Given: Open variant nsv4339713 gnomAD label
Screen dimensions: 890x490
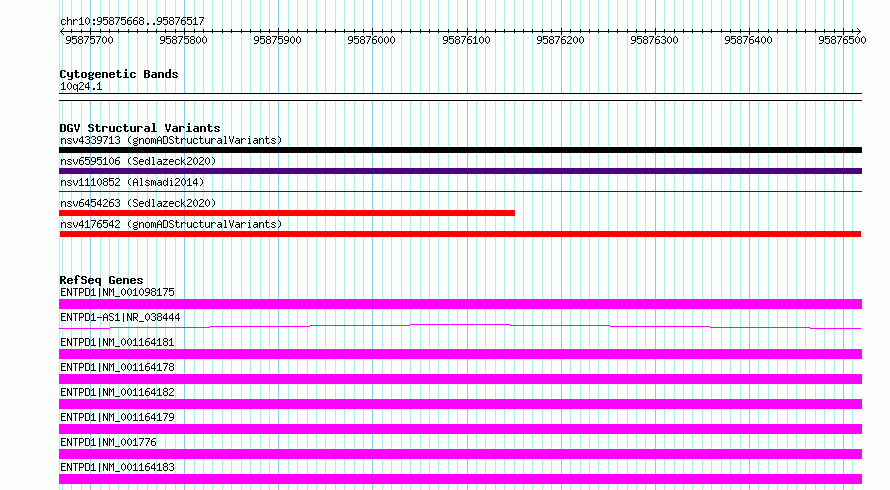Looking at the screenshot, I should tap(171, 140).
